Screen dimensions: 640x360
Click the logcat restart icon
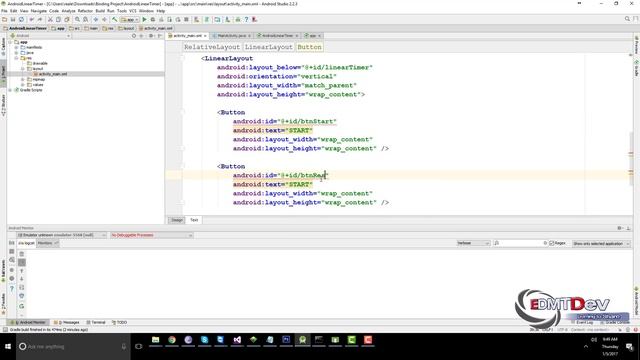(x=22, y=306)
